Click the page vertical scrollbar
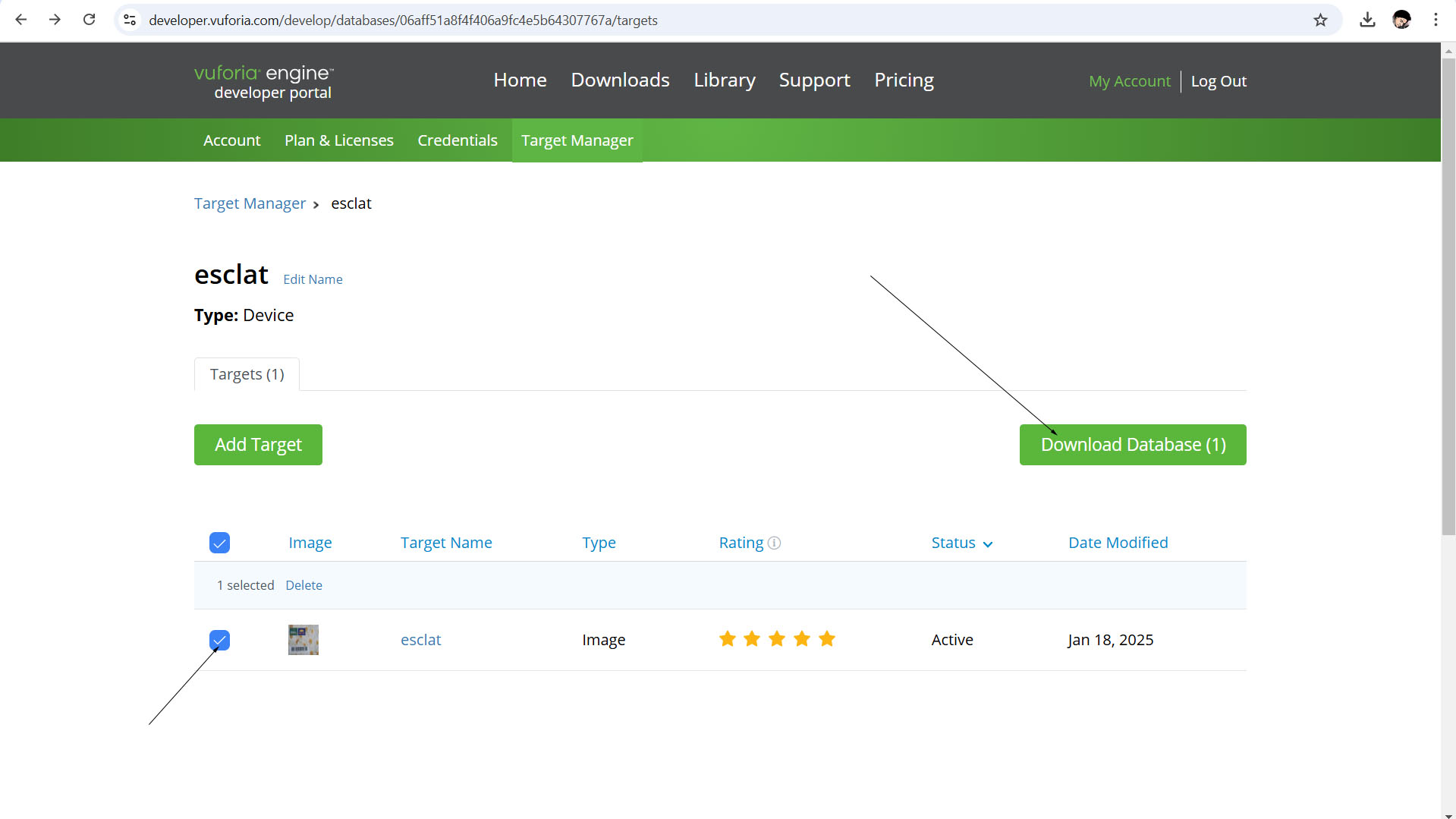 [x=1448, y=304]
